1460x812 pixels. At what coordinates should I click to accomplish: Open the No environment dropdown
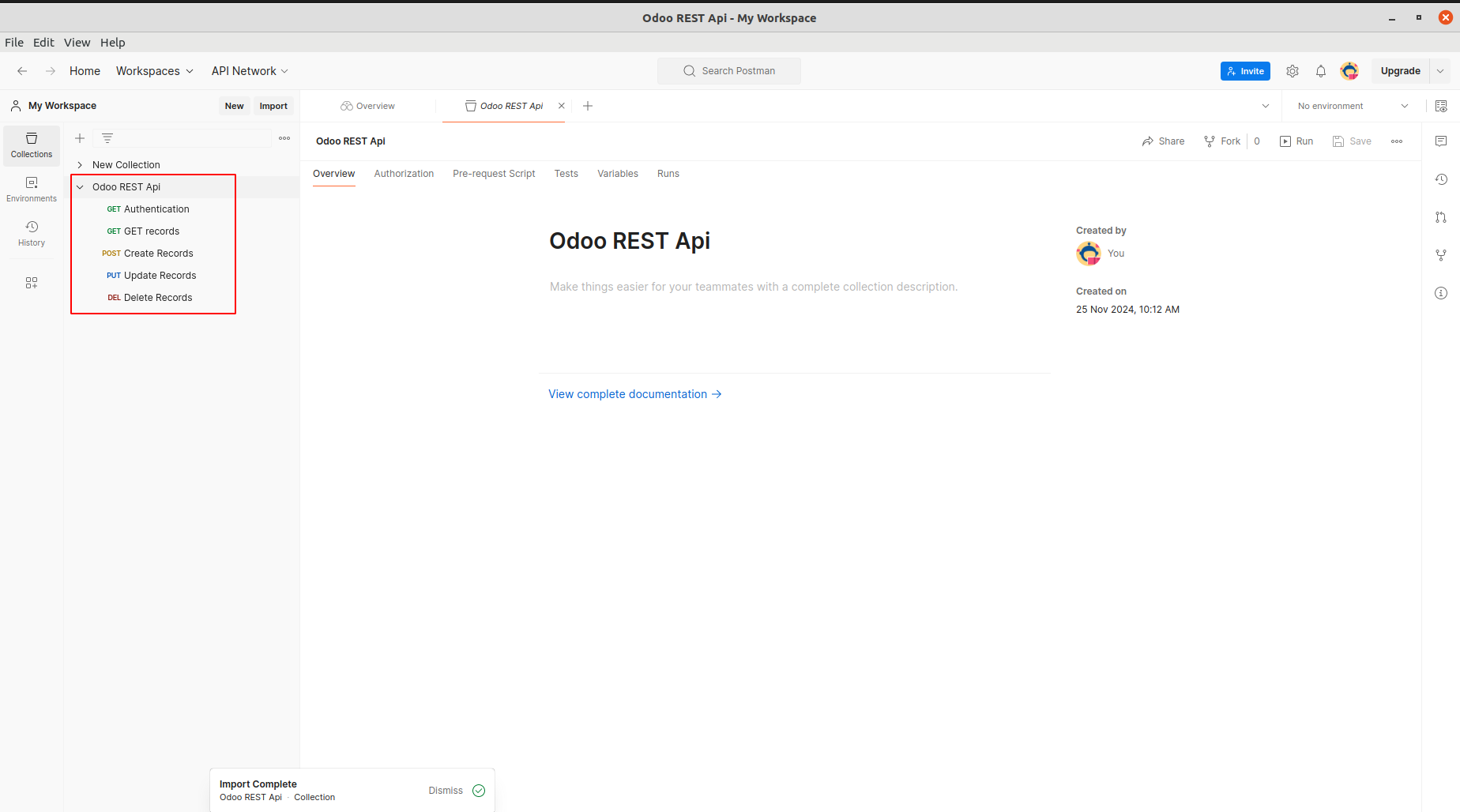coord(1353,106)
